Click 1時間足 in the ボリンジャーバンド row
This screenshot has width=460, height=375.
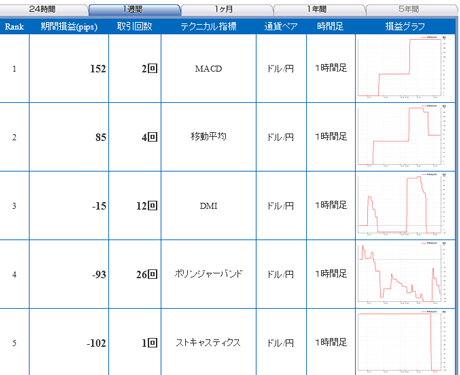coord(331,274)
